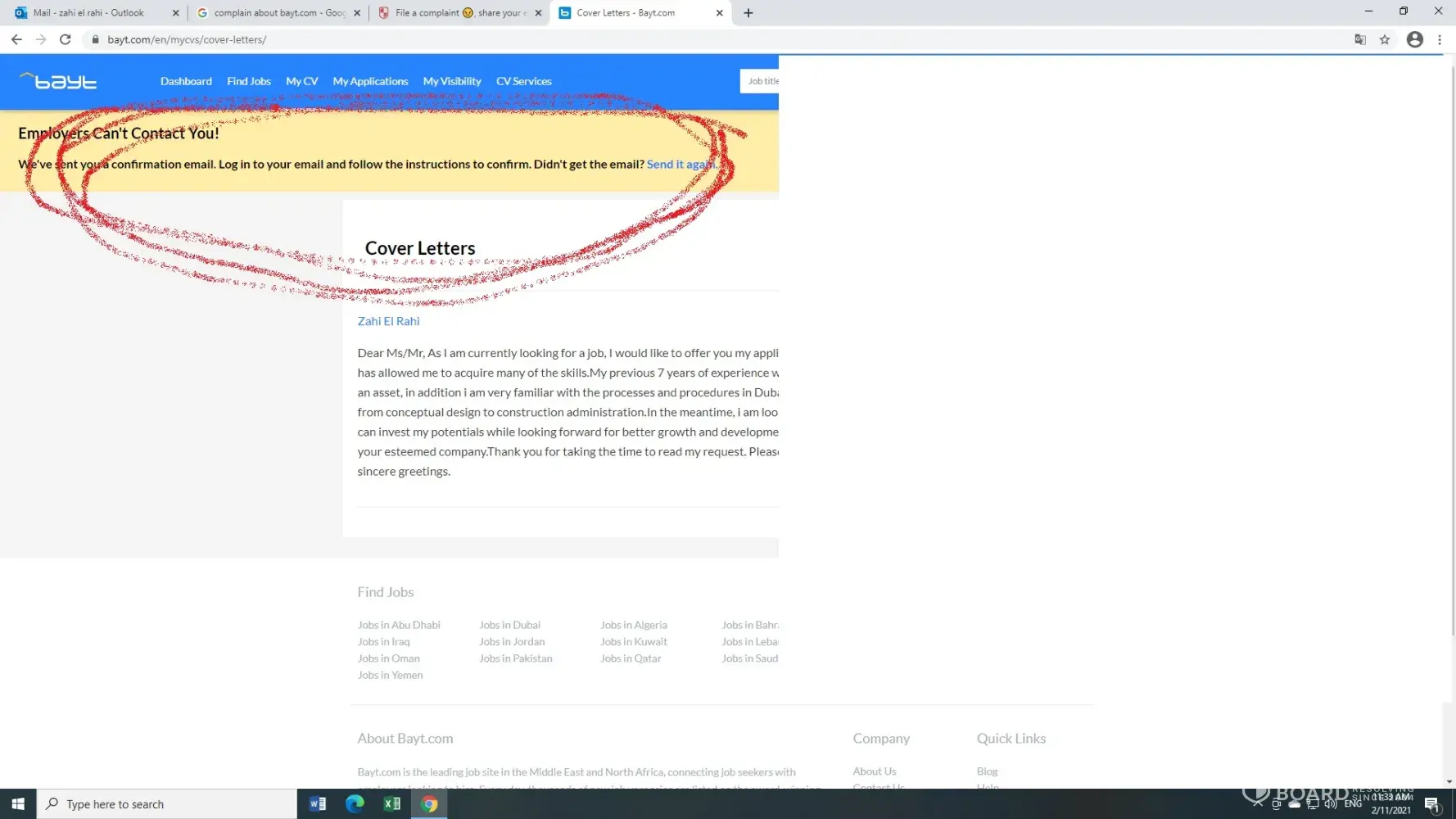The width and height of the screenshot is (1456, 819).
Task: Open Jobs in Yemen link
Action: [390, 675]
